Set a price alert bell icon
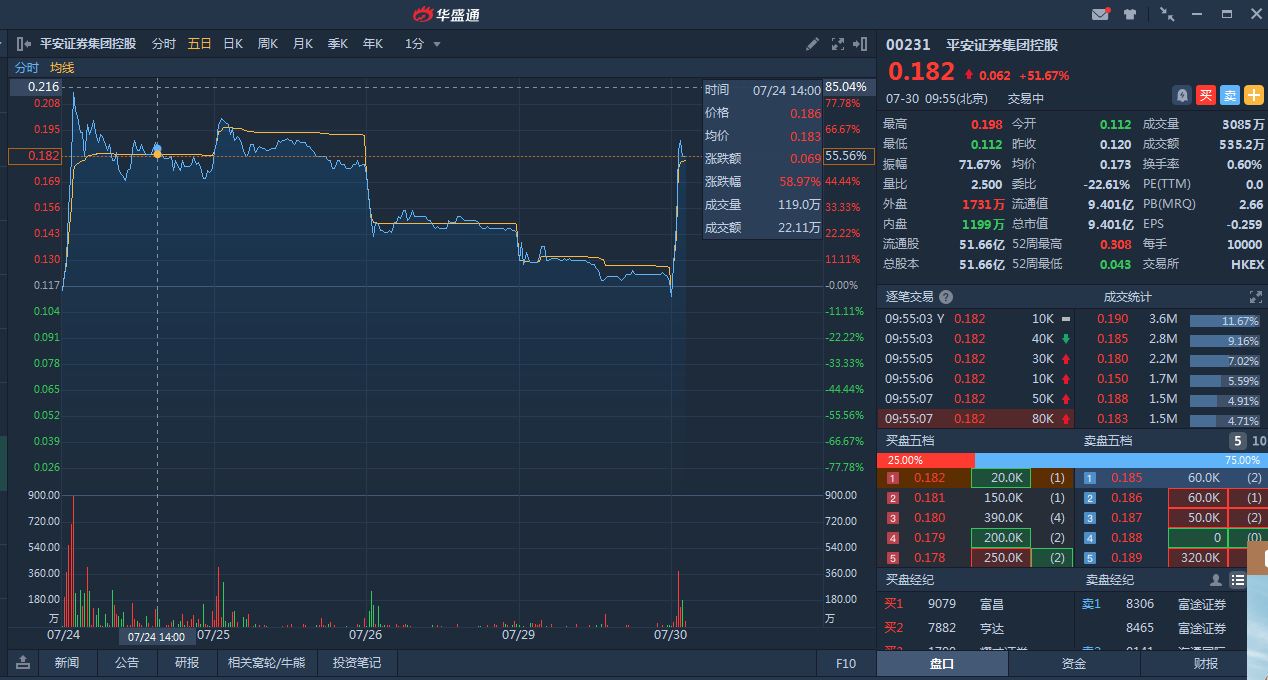Screen dimensions: 1268x680 [x=1182, y=95]
